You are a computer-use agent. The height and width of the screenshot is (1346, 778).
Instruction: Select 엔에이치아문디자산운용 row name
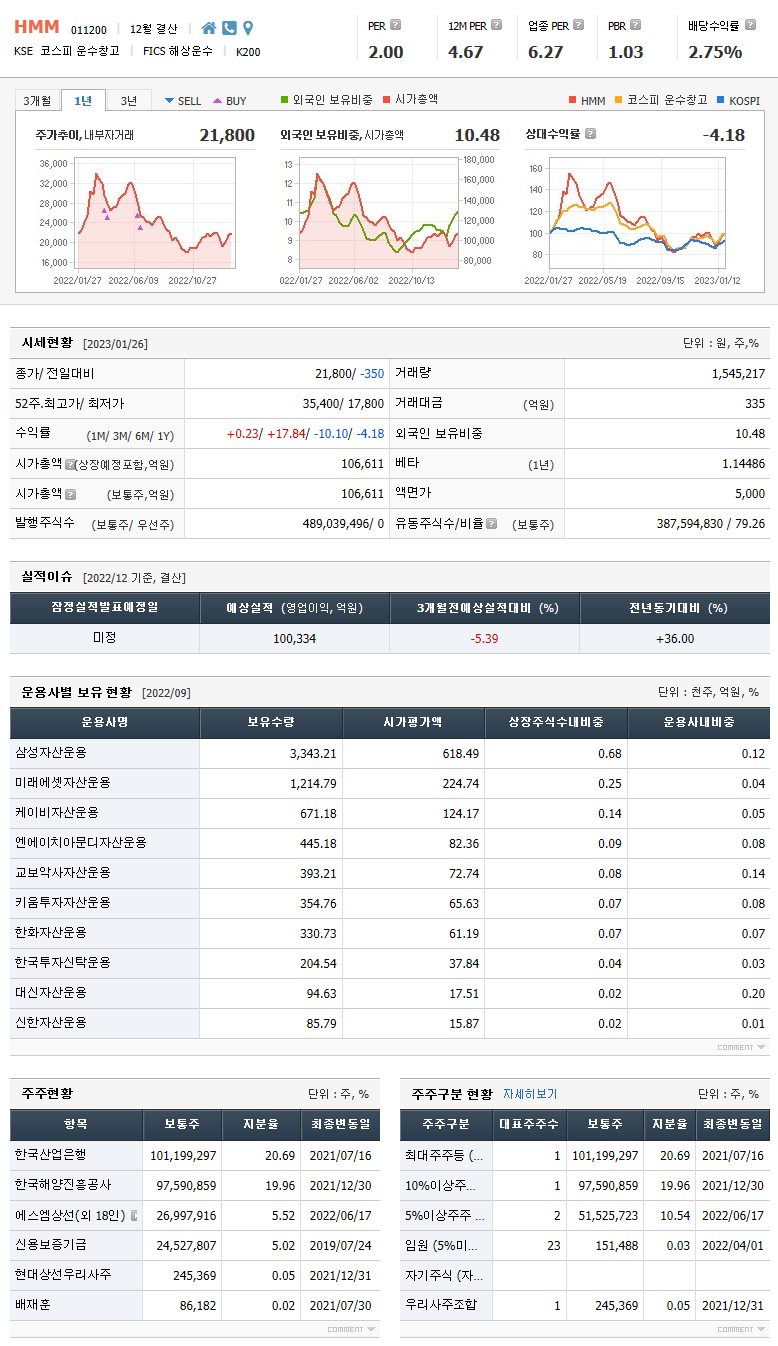(x=81, y=843)
